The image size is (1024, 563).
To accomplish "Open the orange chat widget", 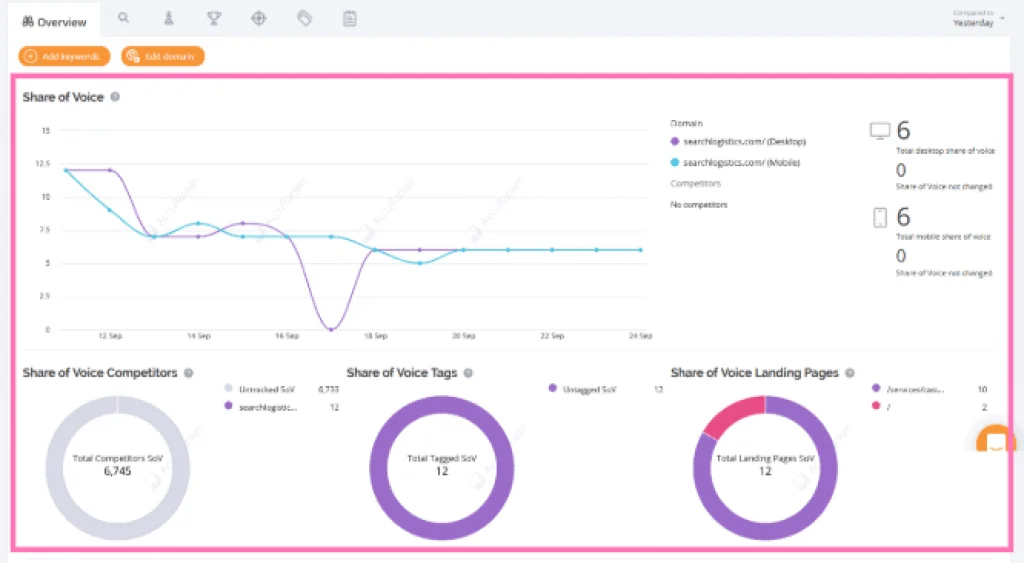I will (x=995, y=441).
